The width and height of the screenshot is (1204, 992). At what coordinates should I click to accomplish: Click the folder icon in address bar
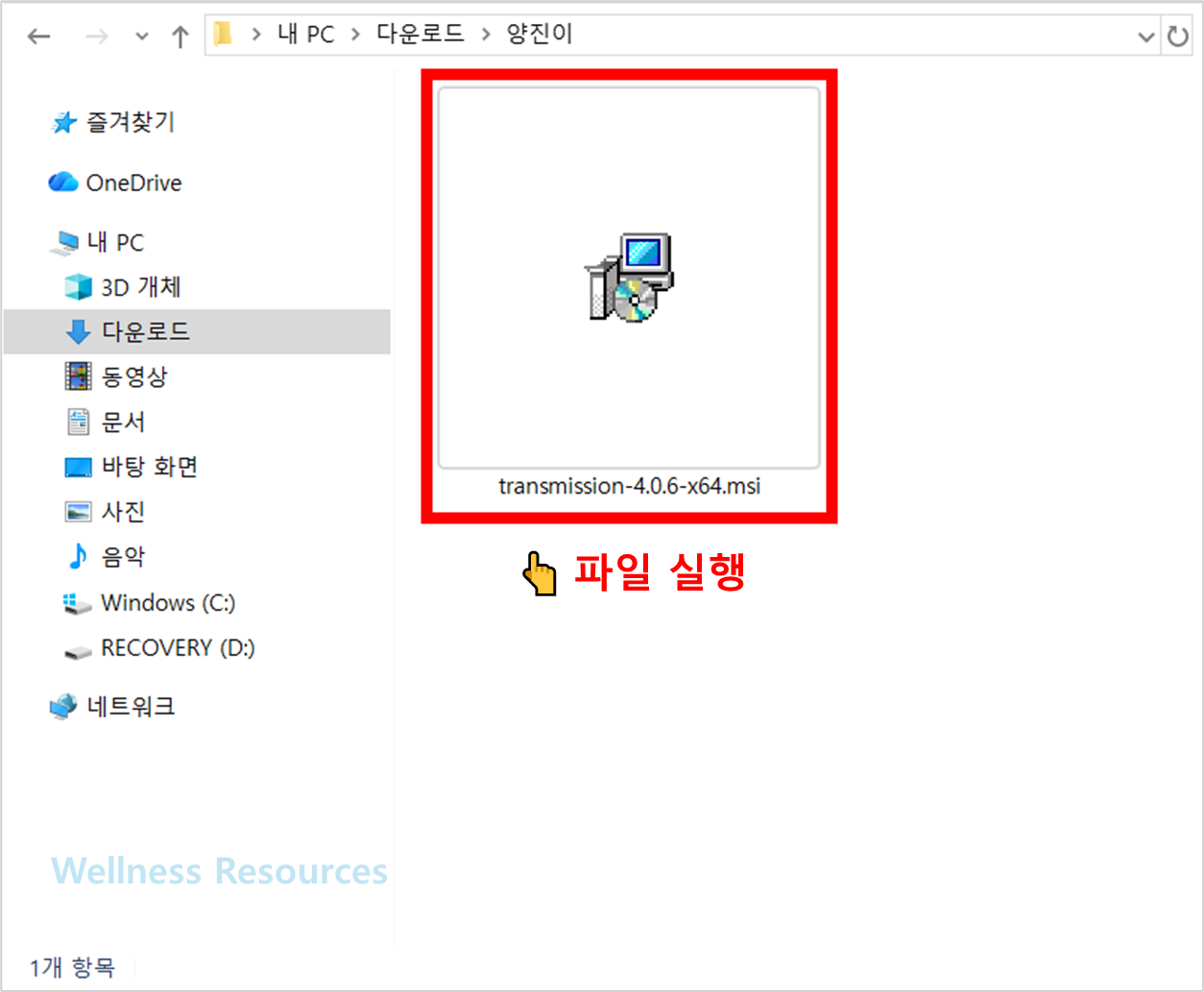click(224, 35)
